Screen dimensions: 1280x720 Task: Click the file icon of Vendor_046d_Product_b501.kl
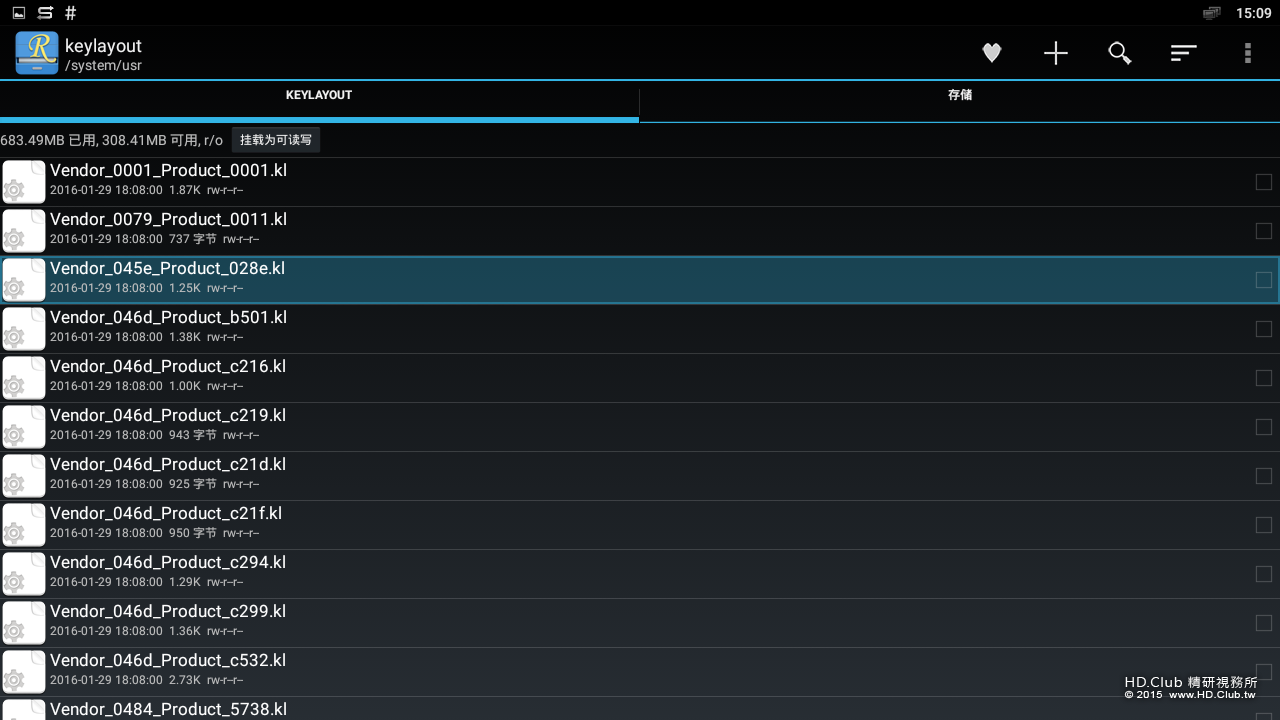pyautogui.click(x=24, y=329)
